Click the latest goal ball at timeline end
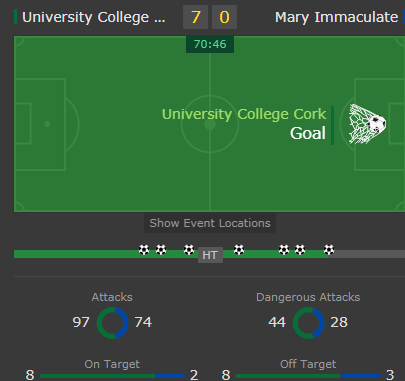 tap(329, 250)
